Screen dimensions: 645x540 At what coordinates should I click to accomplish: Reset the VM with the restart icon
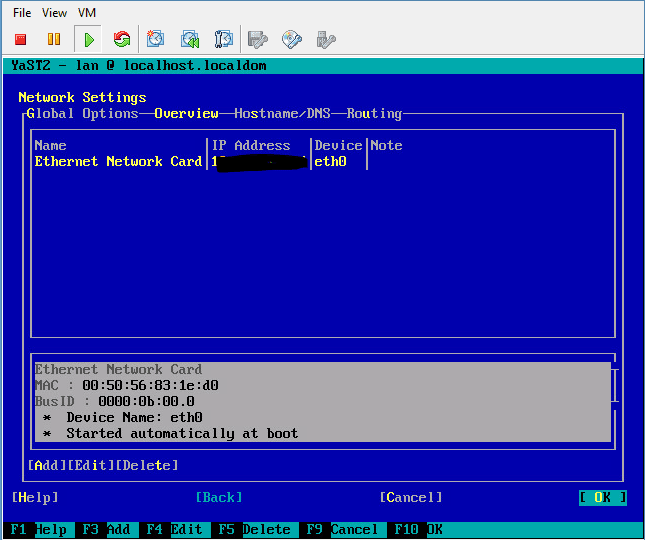(x=122, y=39)
